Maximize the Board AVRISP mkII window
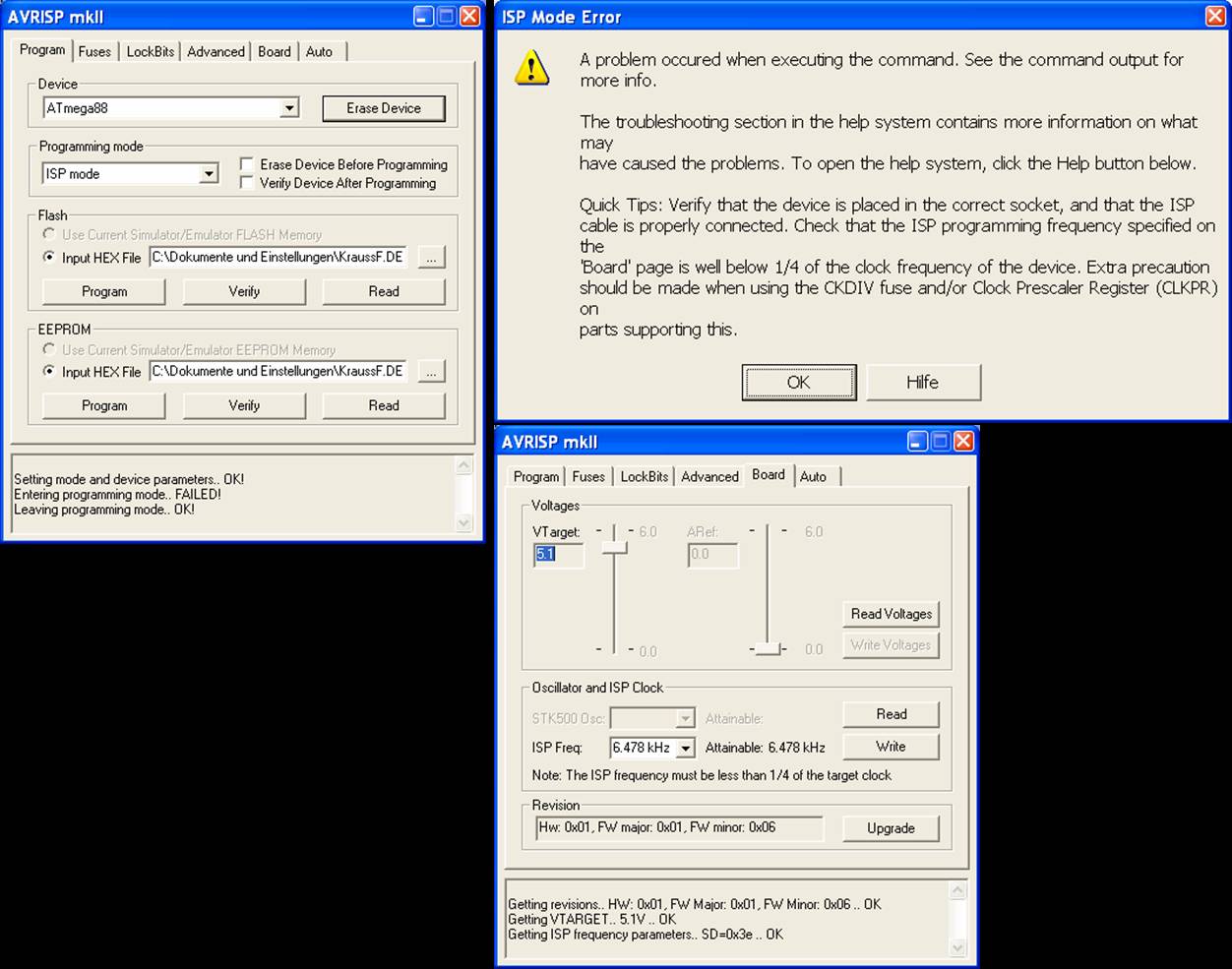 [941, 441]
